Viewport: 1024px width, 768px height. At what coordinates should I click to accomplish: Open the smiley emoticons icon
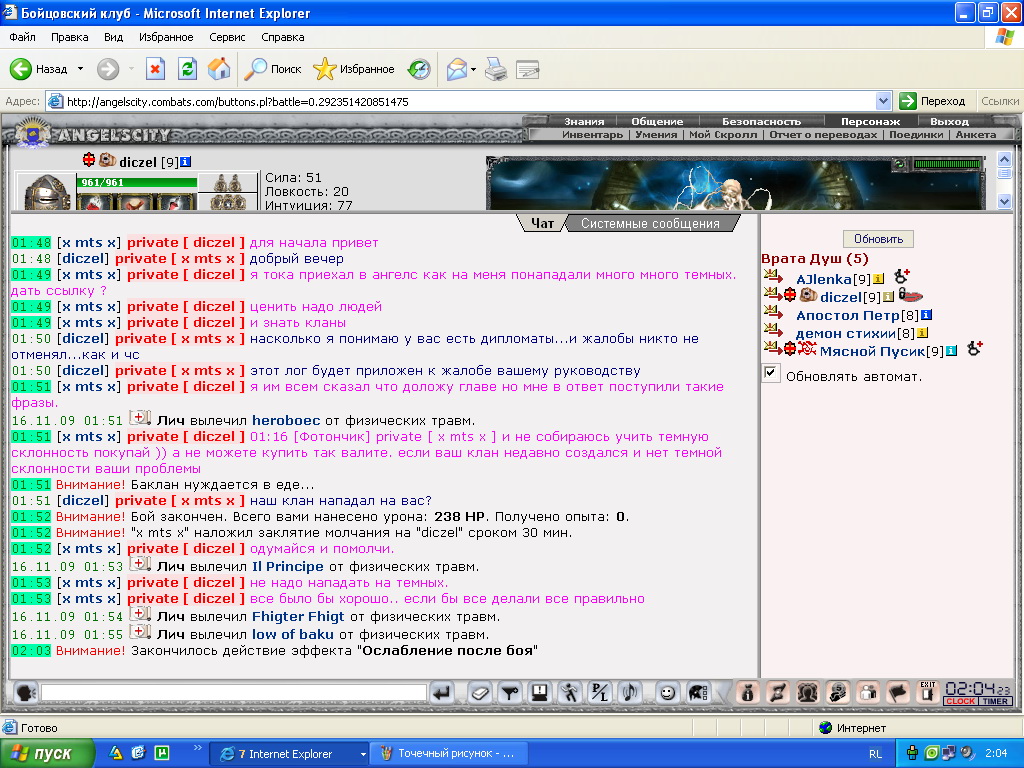(x=667, y=692)
